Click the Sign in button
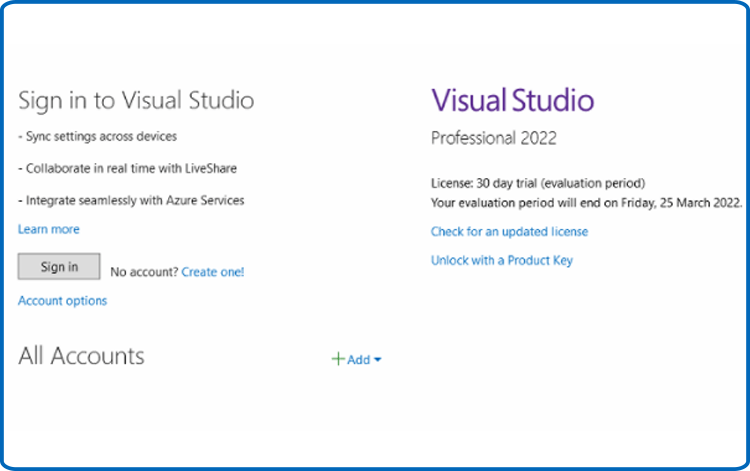The width and height of the screenshot is (750, 471). pyautogui.click(x=59, y=266)
